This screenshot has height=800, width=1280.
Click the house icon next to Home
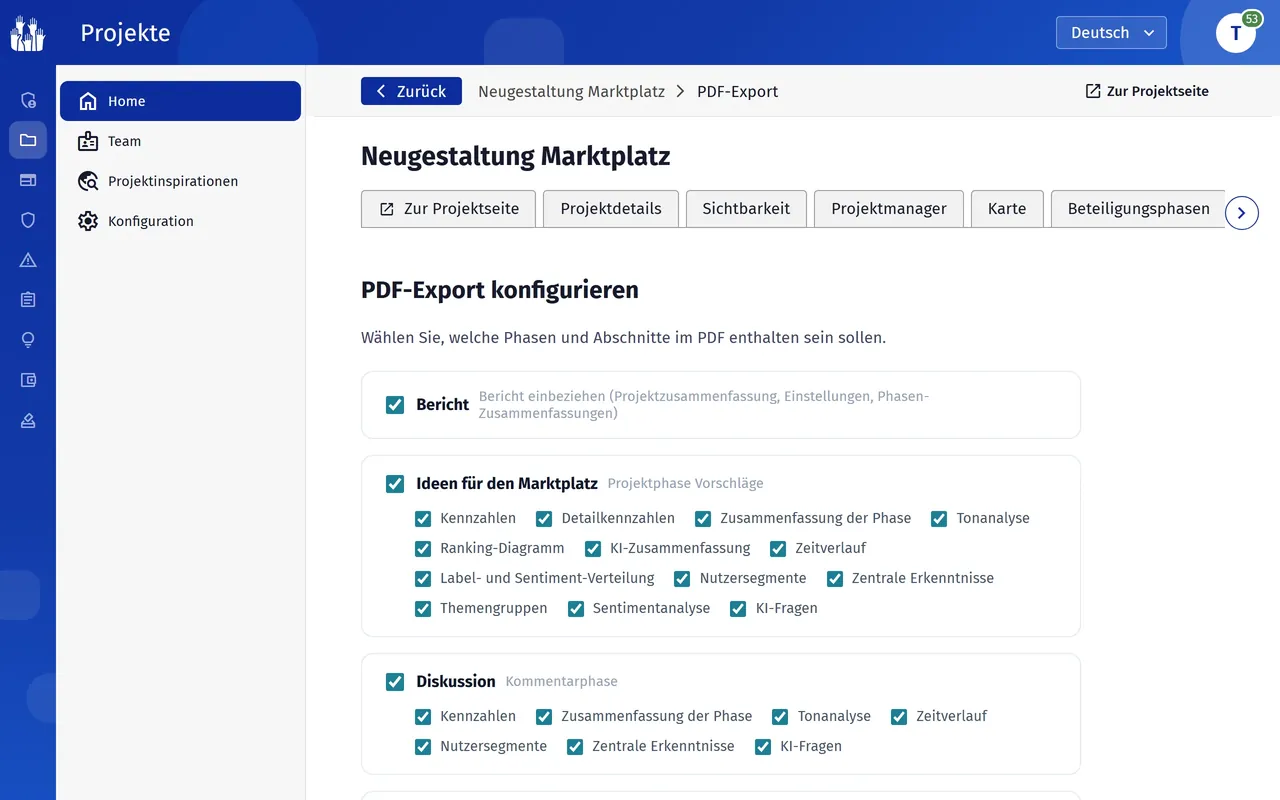pyautogui.click(x=88, y=101)
